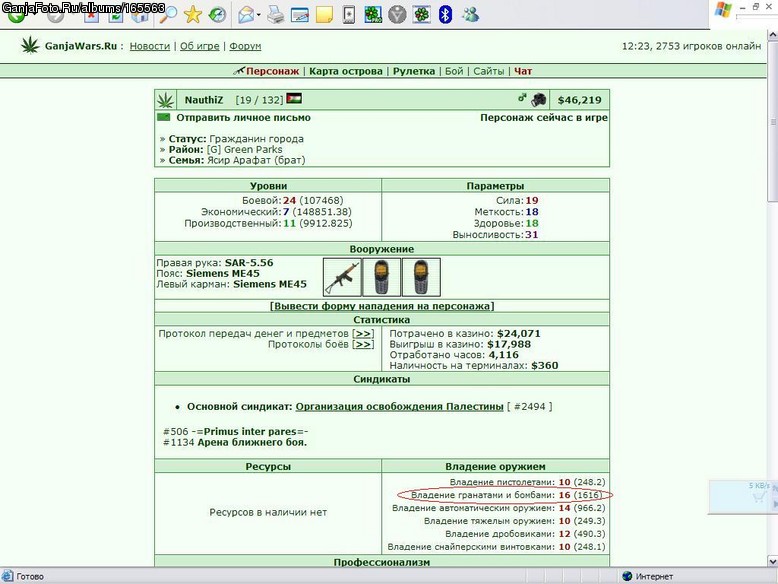Click Вывести форму нападения на персонажа
This screenshot has width=778, height=584.
pyautogui.click(x=382, y=306)
